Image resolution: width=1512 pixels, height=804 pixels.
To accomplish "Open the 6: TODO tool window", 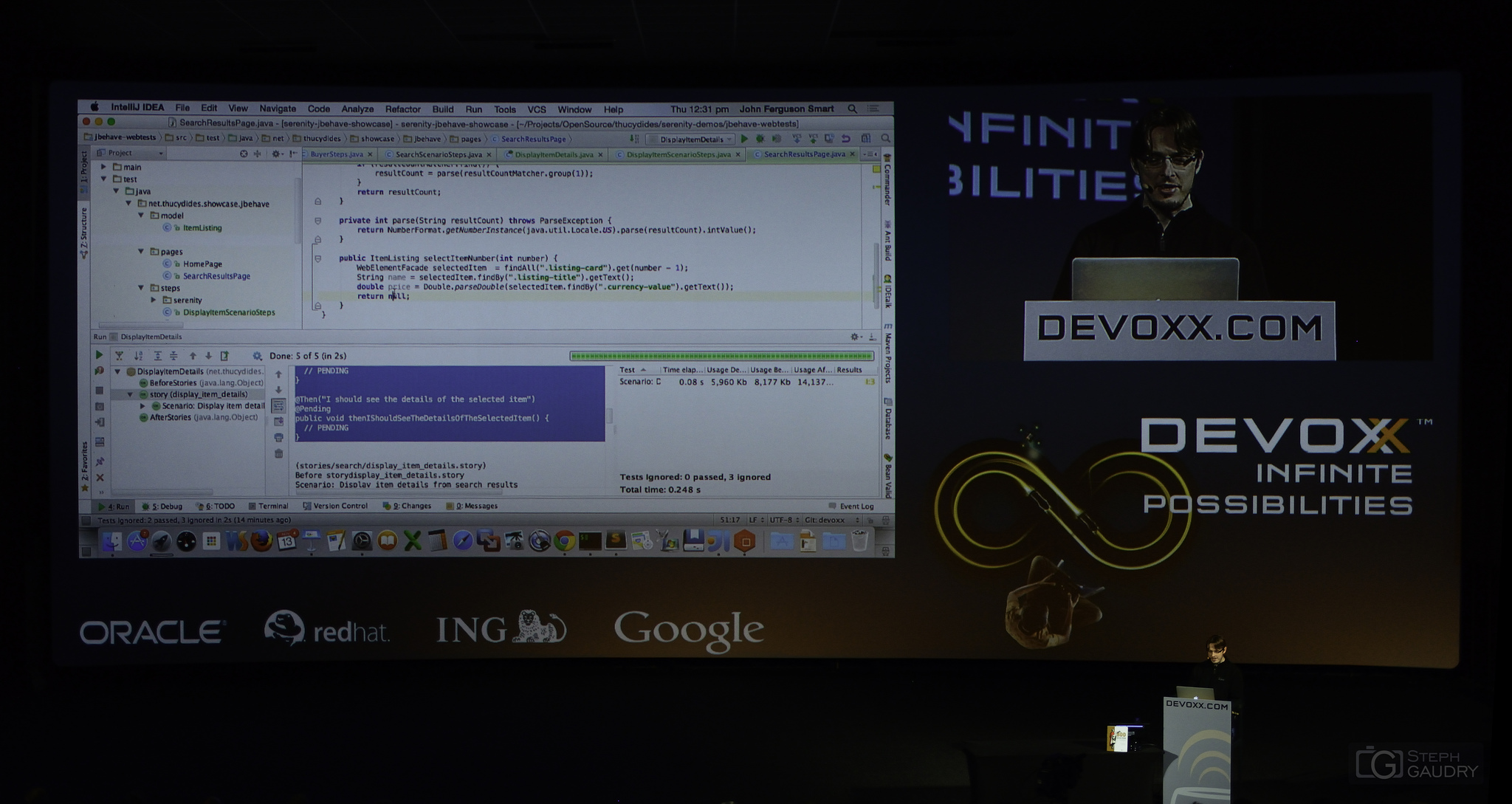I will coord(216,506).
